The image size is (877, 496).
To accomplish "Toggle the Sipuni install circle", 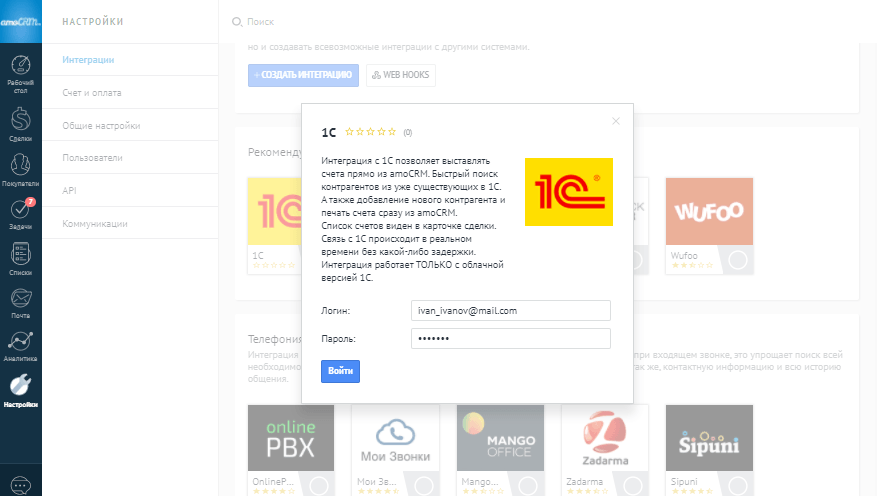I will point(738,486).
